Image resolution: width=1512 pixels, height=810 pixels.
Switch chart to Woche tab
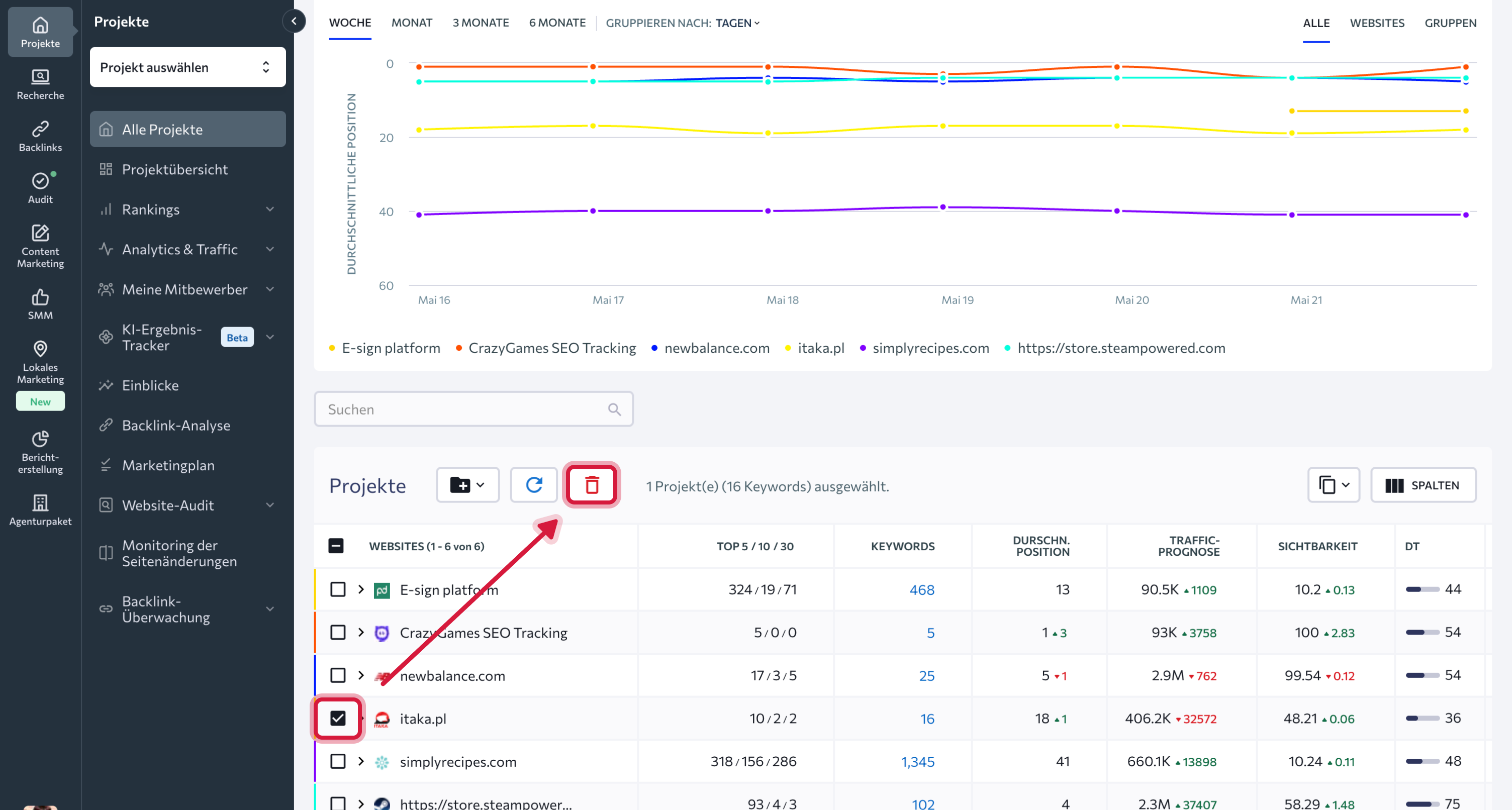point(350,23)
